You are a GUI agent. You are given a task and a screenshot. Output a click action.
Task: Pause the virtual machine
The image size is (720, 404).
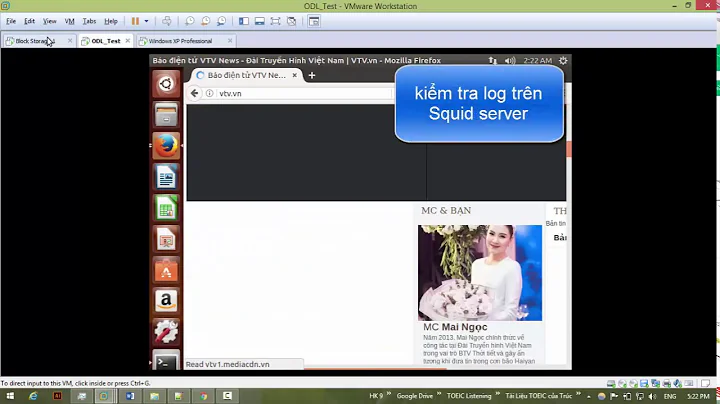click(x=135, y=21)
